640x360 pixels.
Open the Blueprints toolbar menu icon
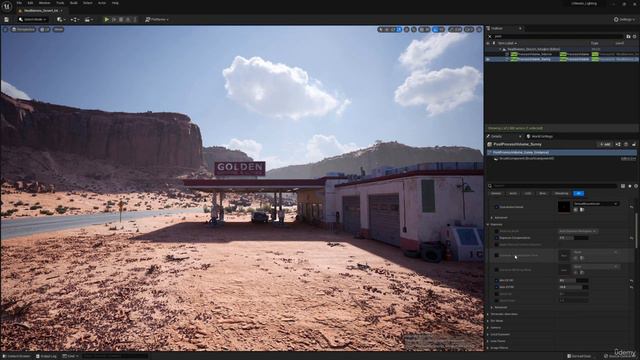tap(74, 20)
